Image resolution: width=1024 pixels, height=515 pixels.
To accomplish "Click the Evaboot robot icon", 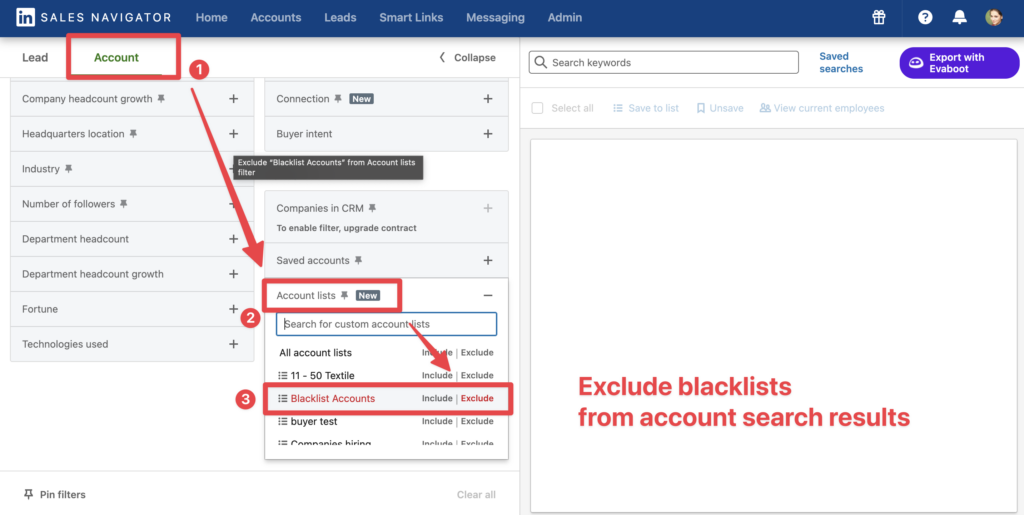I will click(x=916, y=63).
